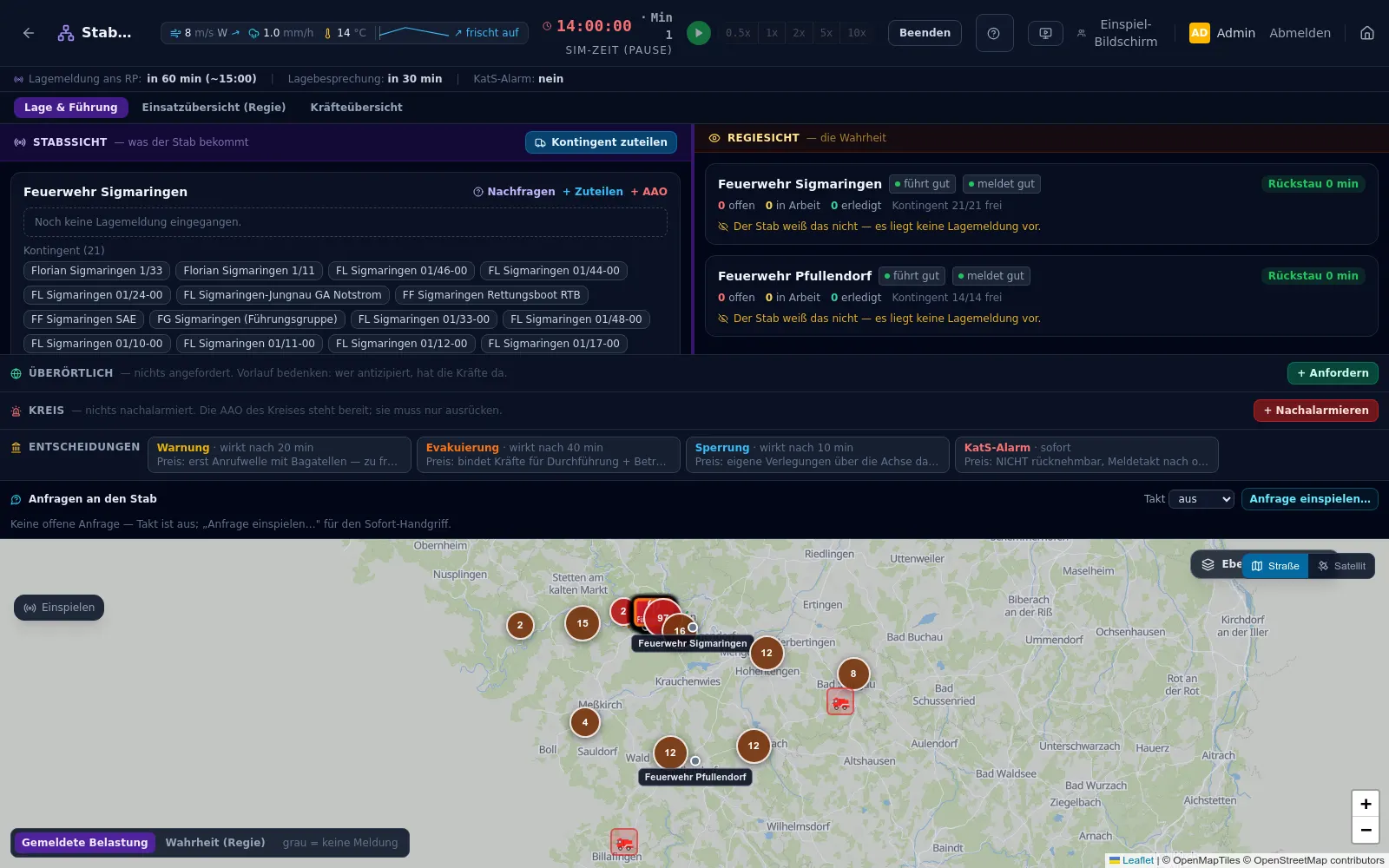Click Zuteilen for Feuerwehr Sigmaringen
This screenshot has width=1389, height=868.
click(593, 192)
